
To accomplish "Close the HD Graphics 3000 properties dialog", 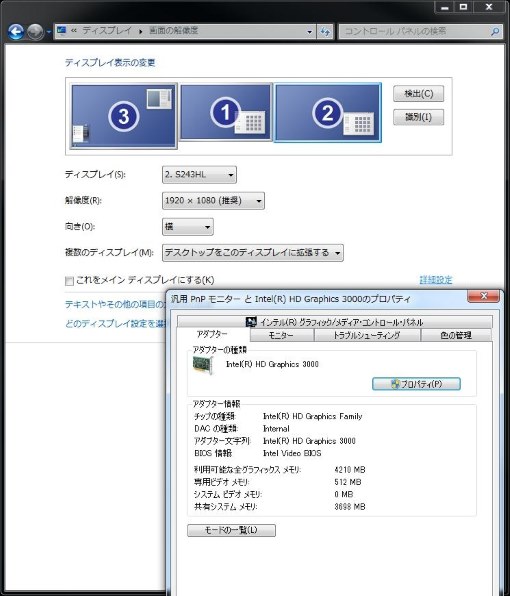I will 484,296.
